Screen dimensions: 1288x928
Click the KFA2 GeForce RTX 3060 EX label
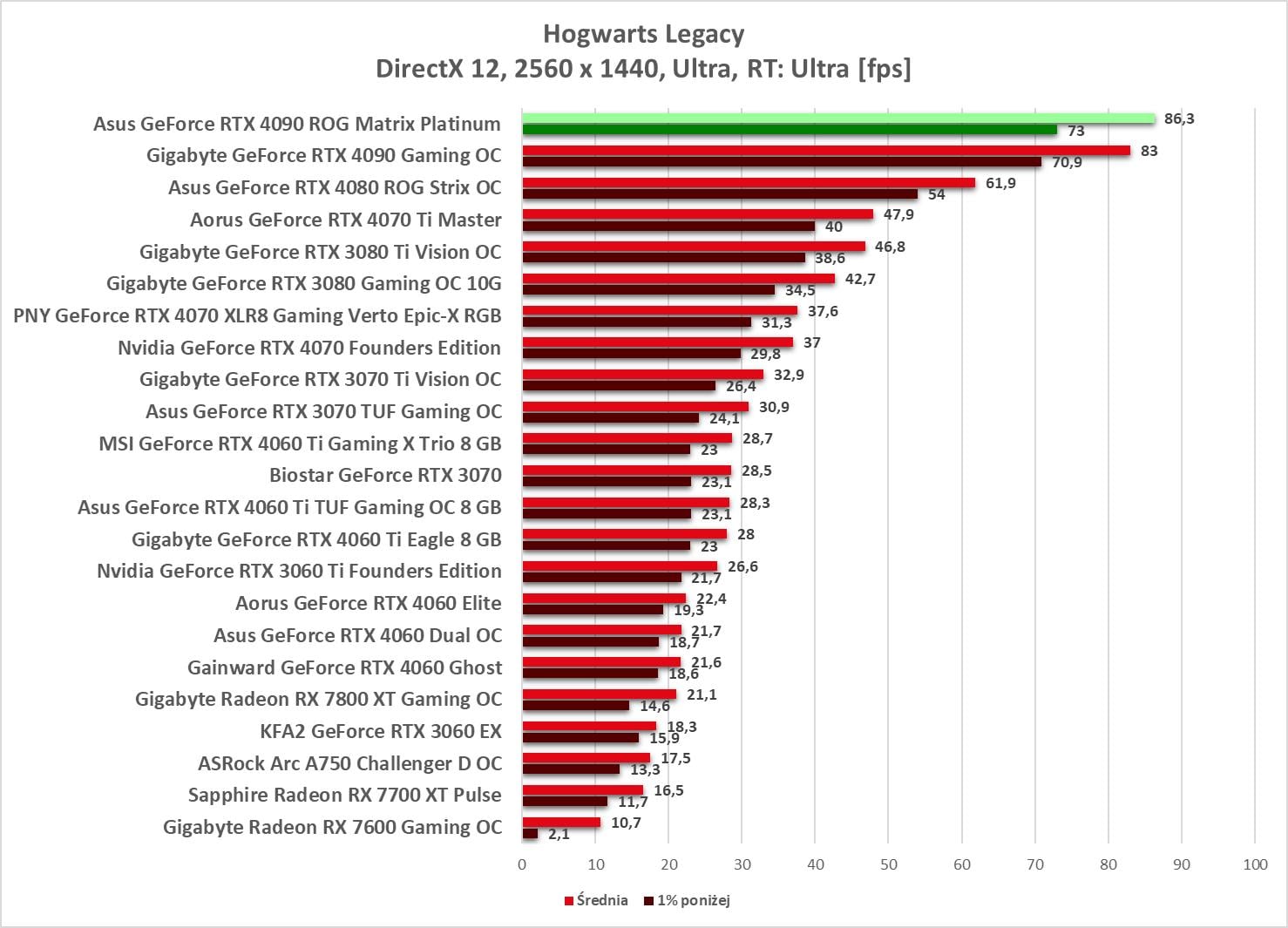coord(381,731)
